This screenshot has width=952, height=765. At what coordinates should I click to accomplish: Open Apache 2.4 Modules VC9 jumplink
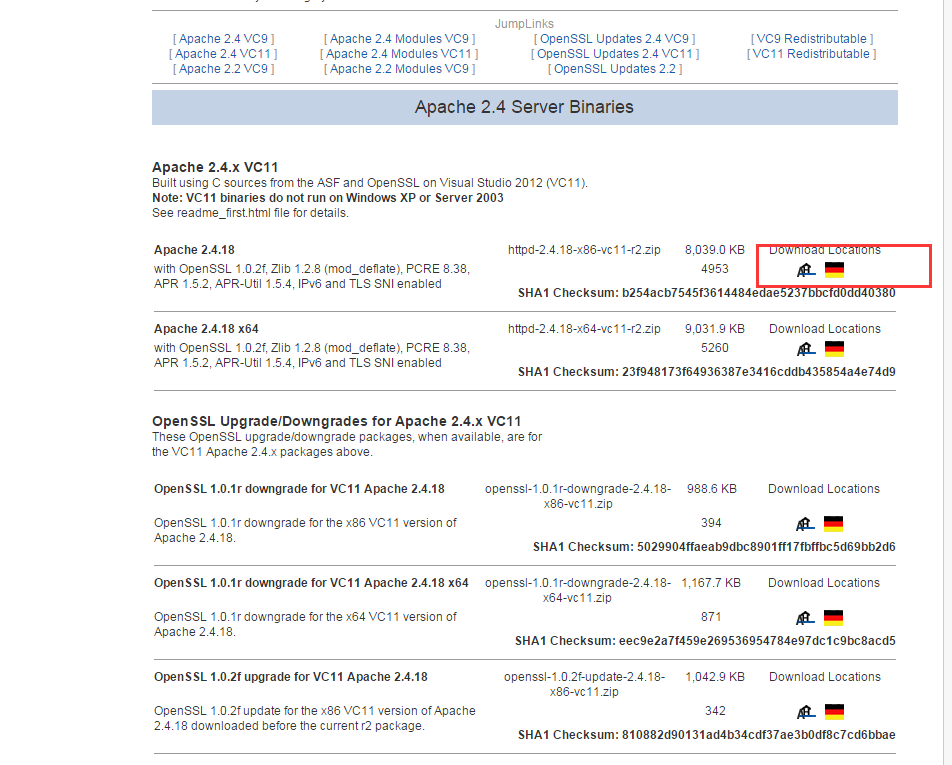[400, 39]
